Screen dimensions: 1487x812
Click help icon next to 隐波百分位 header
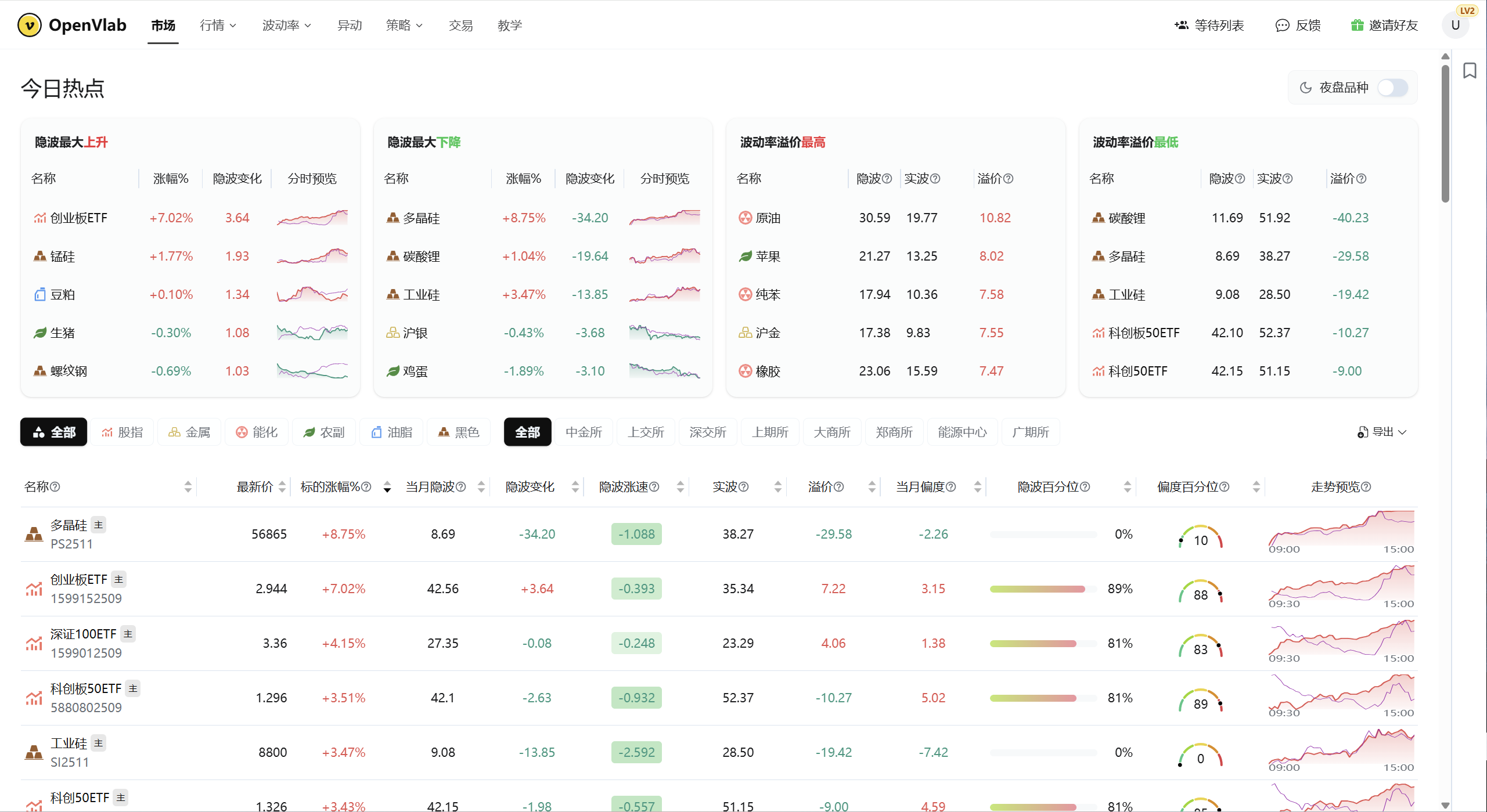[x=1085, y=487]
